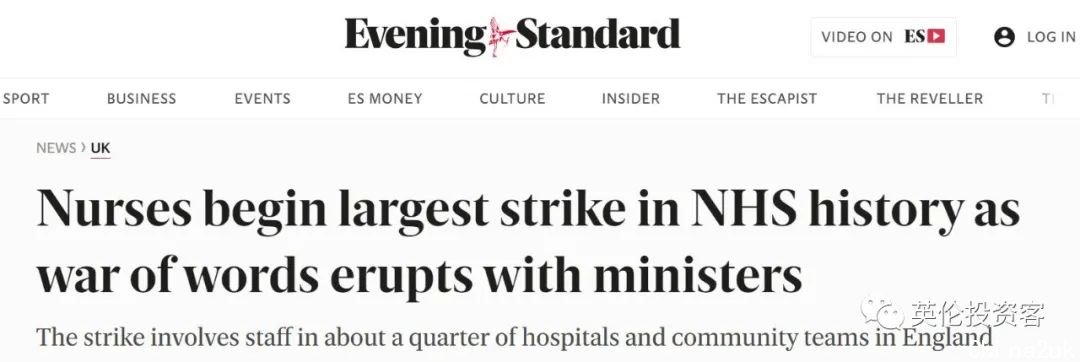Go to the EVENTS section

point(262,98)
